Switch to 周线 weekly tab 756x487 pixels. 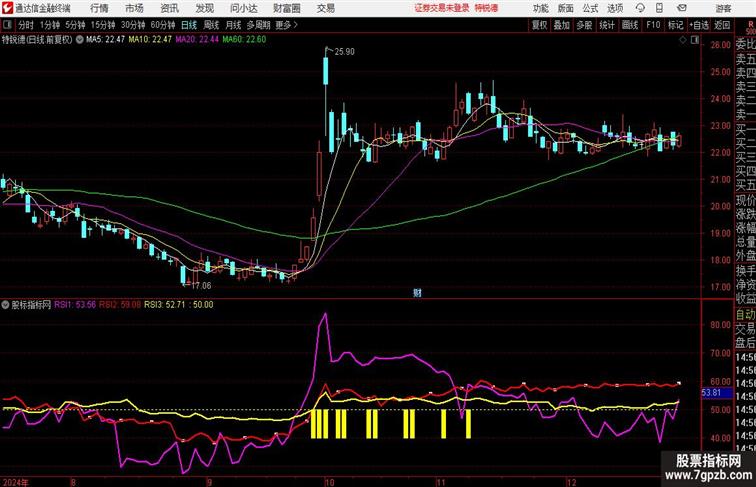click(211, 25)
